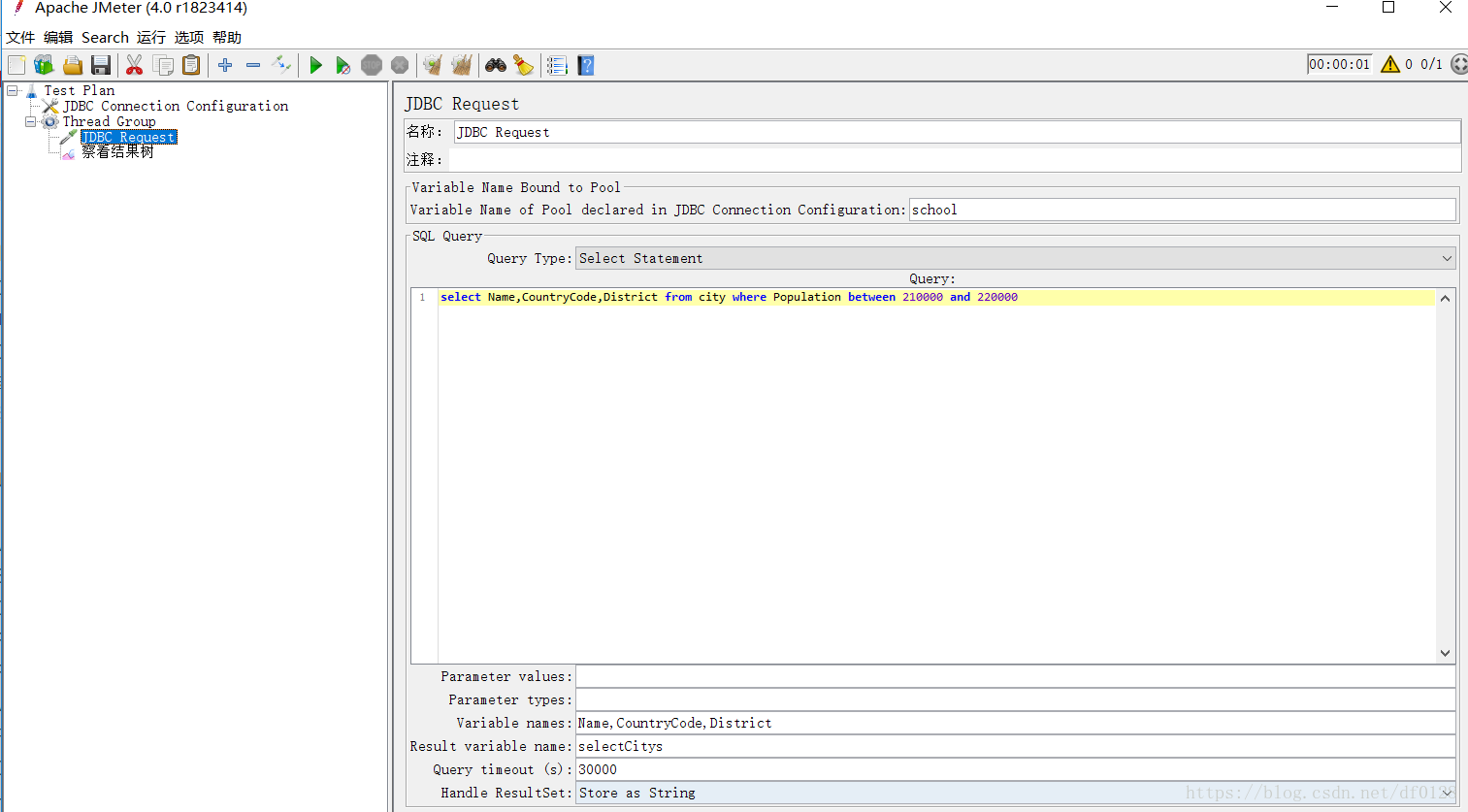This screenshot has width=1468, height=812.
Task: Click the query editor scroll up arrow
Action: coord(1445,298)
